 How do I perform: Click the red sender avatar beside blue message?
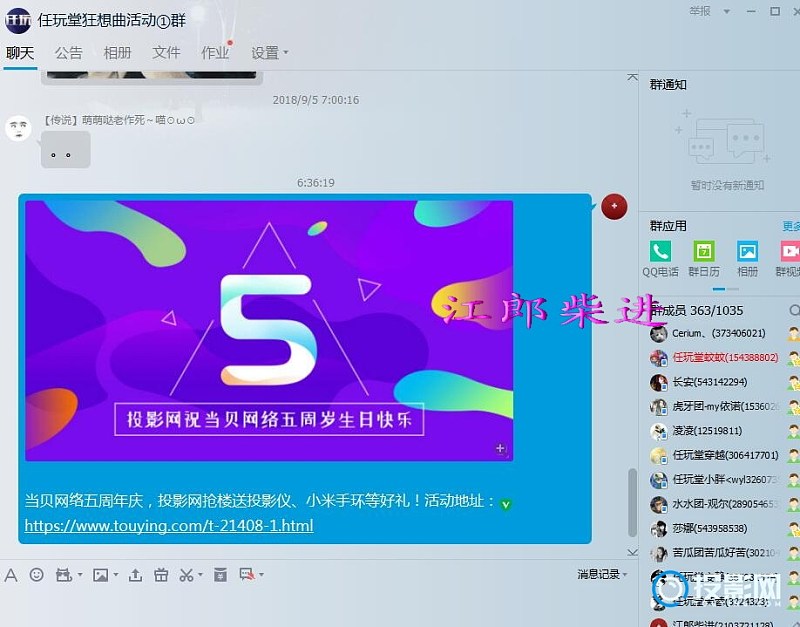tap(614, 207)
